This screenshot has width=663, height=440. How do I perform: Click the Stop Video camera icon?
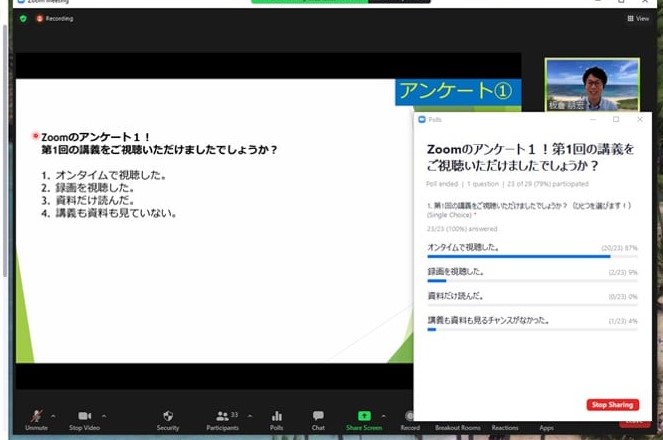85,416
